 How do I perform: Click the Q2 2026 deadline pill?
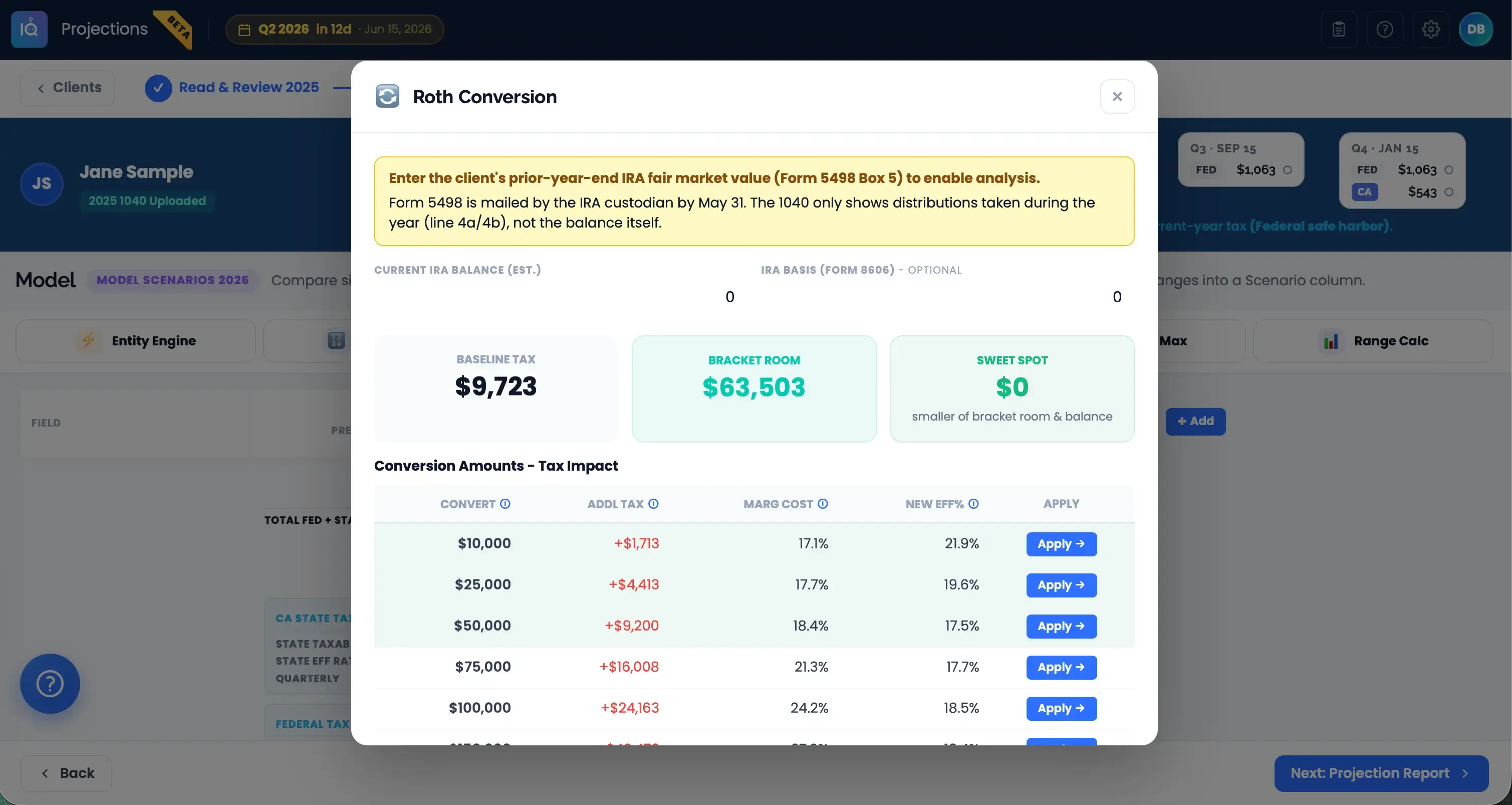pyautogui.click(x=335, y=30)
